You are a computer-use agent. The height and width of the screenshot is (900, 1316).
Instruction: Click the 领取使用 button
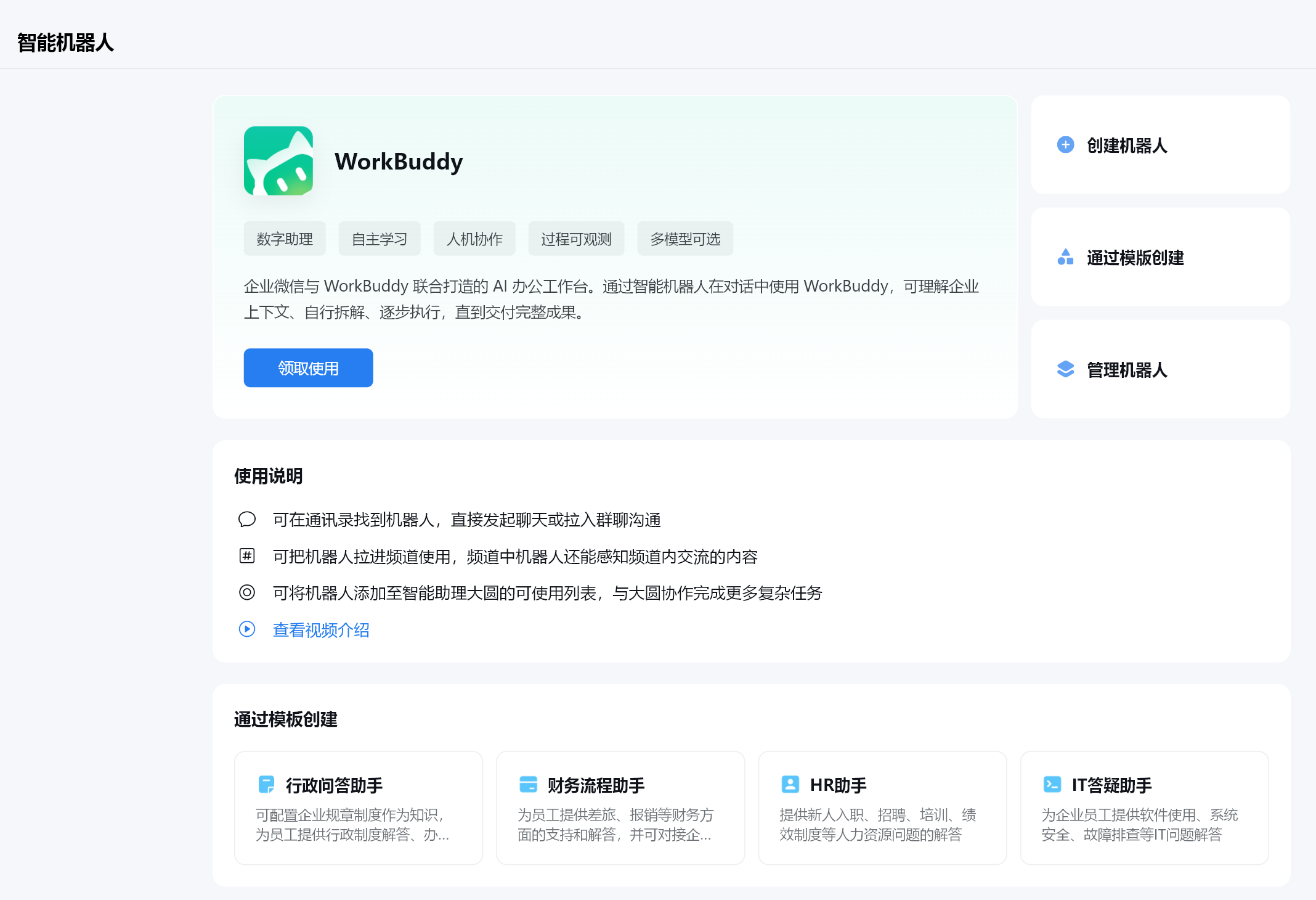pyautogui.click(x=308, y=368)
